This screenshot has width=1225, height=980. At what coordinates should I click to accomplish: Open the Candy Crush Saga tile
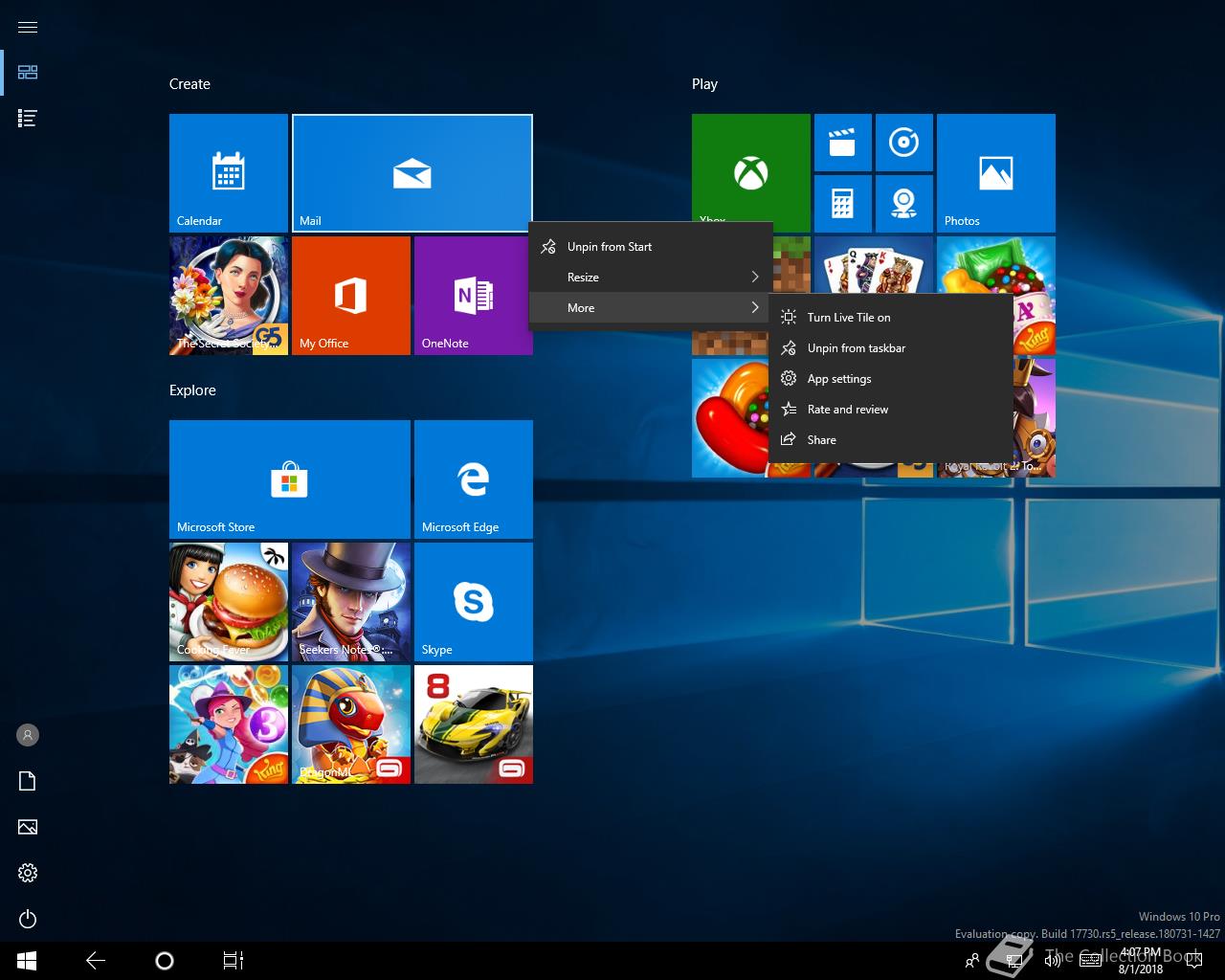[x=730, y=418]
